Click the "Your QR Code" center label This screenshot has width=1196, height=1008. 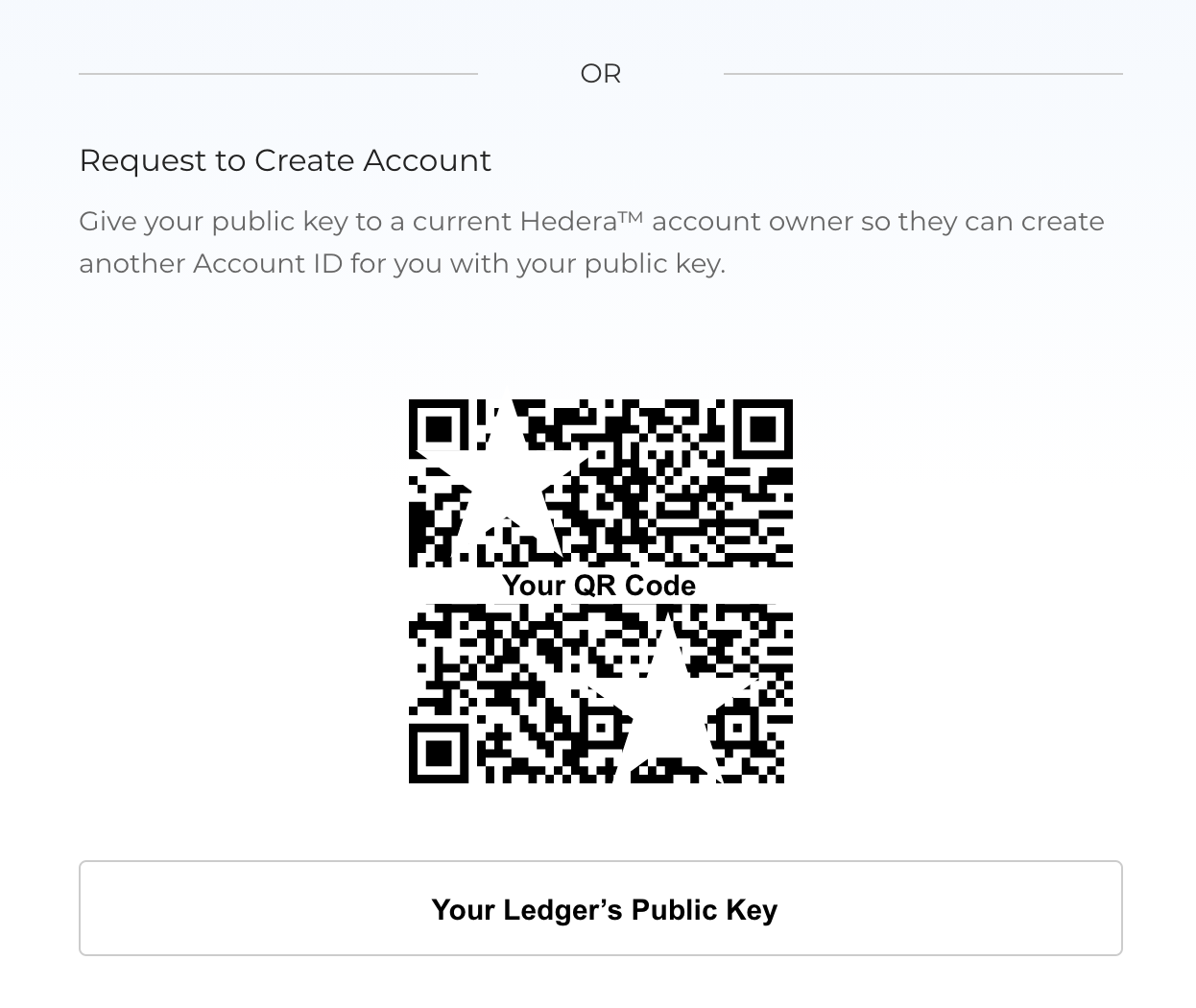[599, 585]
